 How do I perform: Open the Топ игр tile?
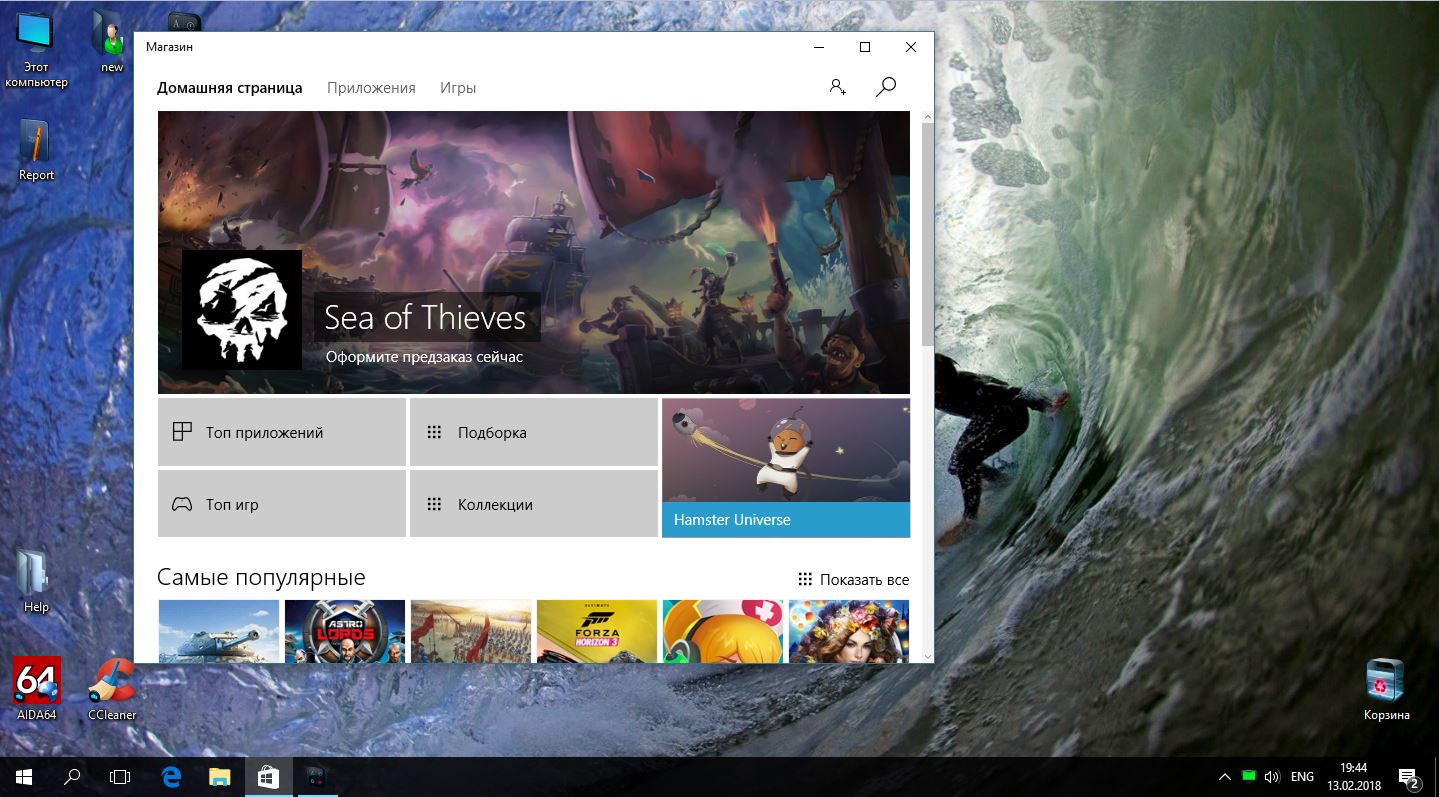[x=282, y=504]
